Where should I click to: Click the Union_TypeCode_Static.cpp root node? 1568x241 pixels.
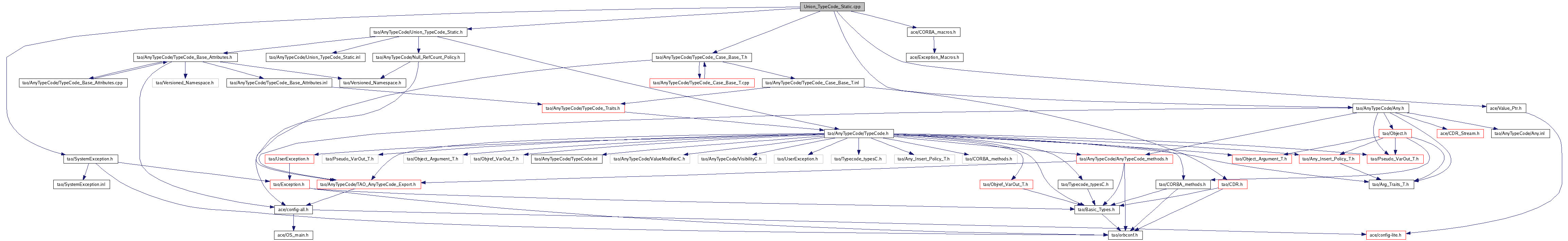click(831, 6)
